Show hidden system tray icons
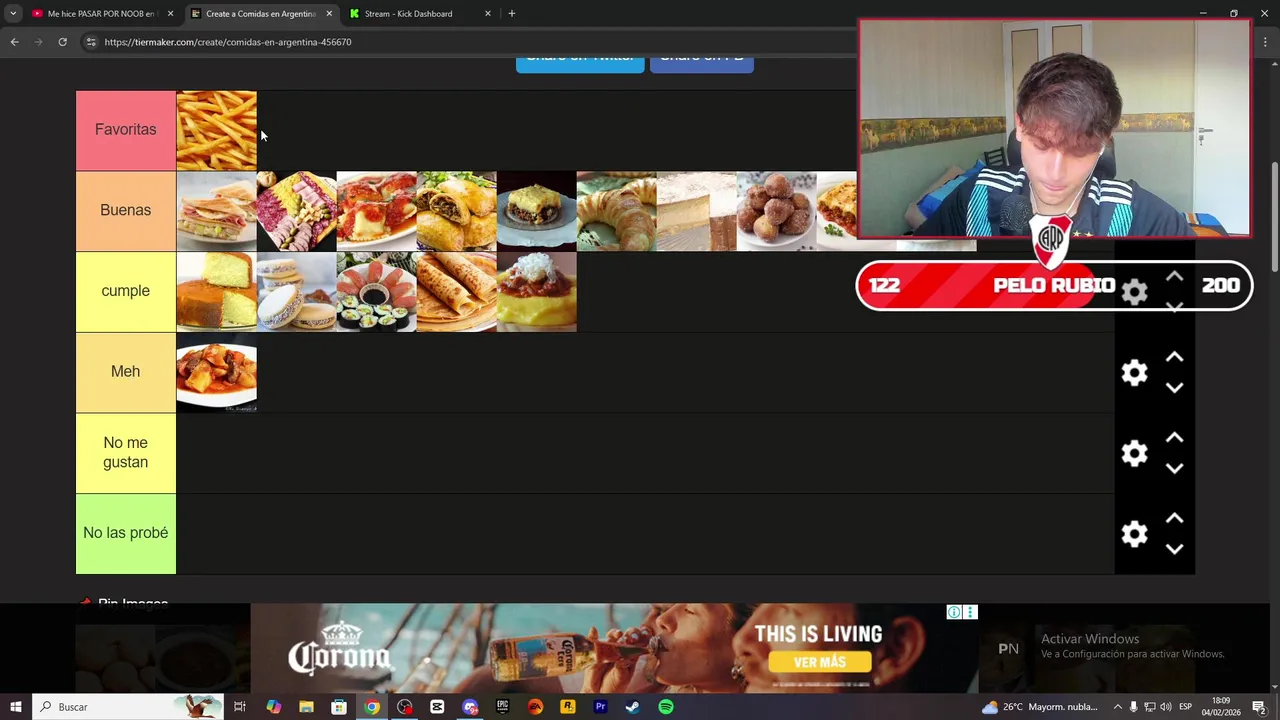This screenshot has height=720, width=1280. [x=1117, y=707]
